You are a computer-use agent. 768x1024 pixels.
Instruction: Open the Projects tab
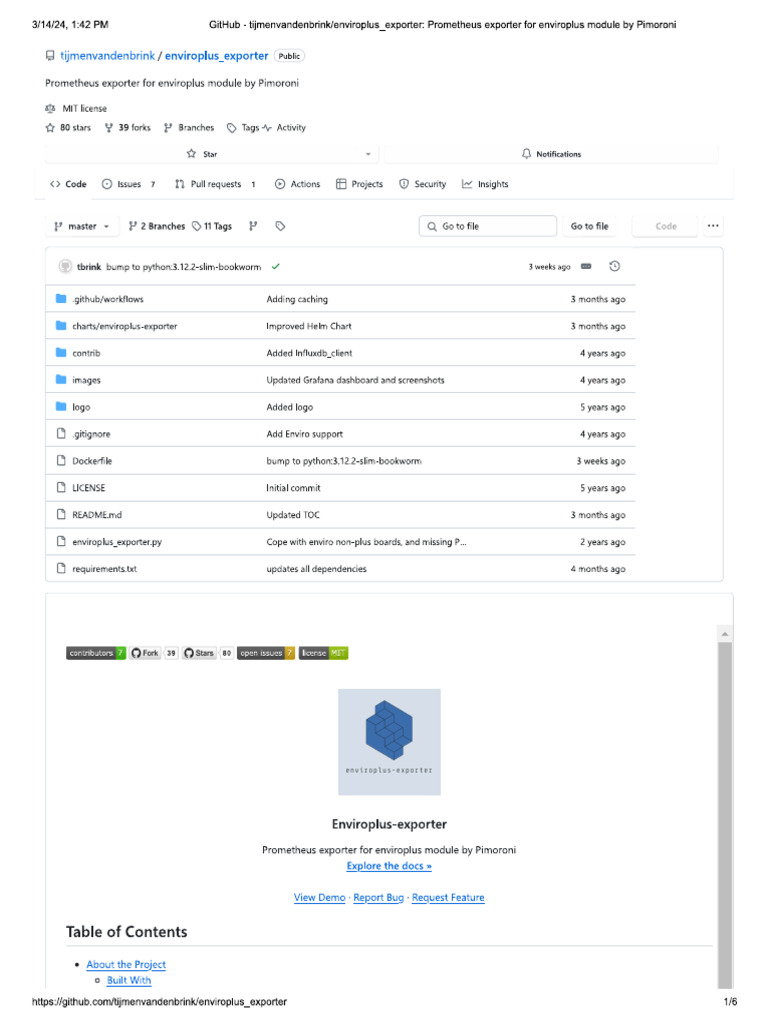360,184
